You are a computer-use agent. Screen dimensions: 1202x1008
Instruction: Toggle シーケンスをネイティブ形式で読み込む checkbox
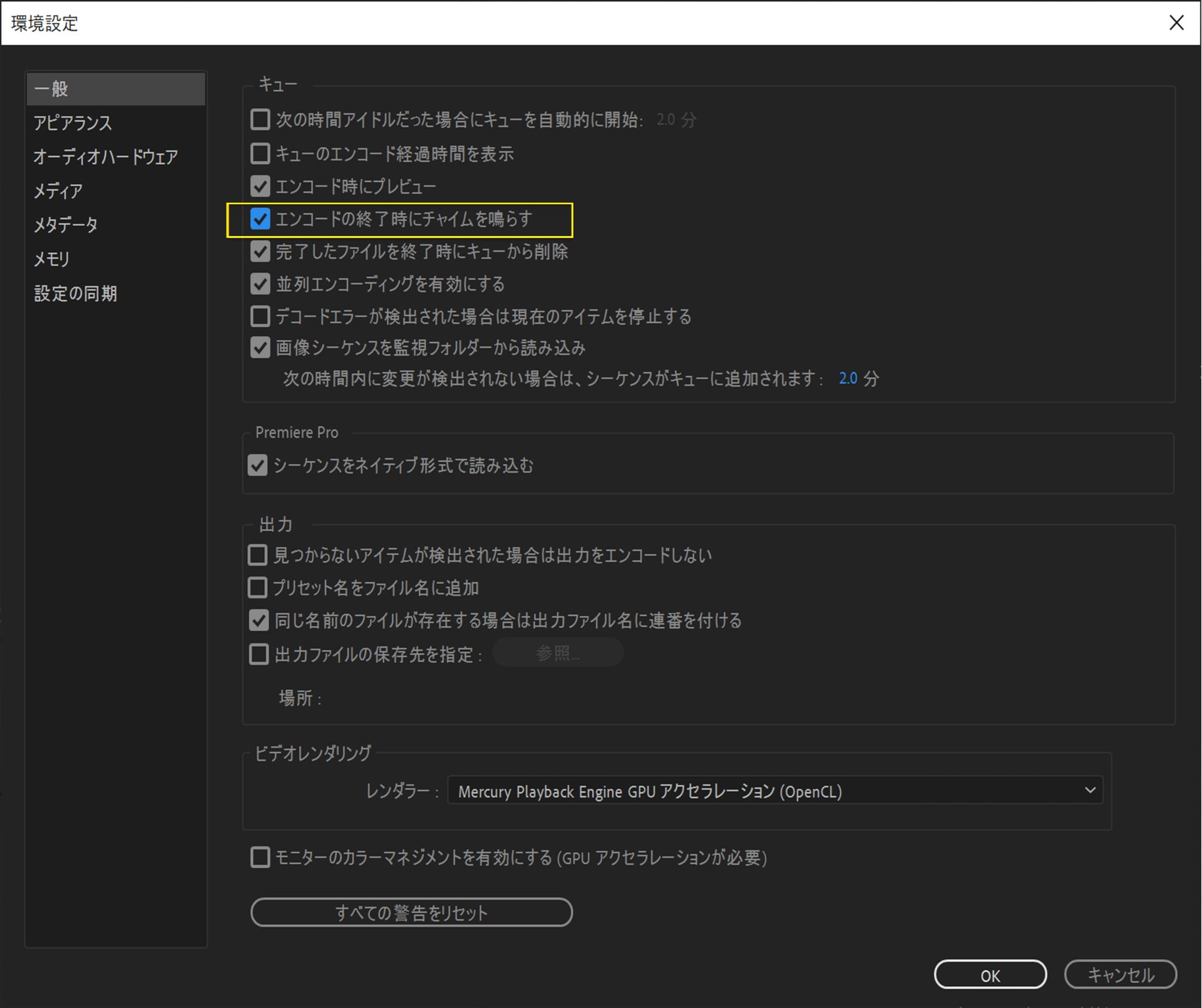pos(257,466)
